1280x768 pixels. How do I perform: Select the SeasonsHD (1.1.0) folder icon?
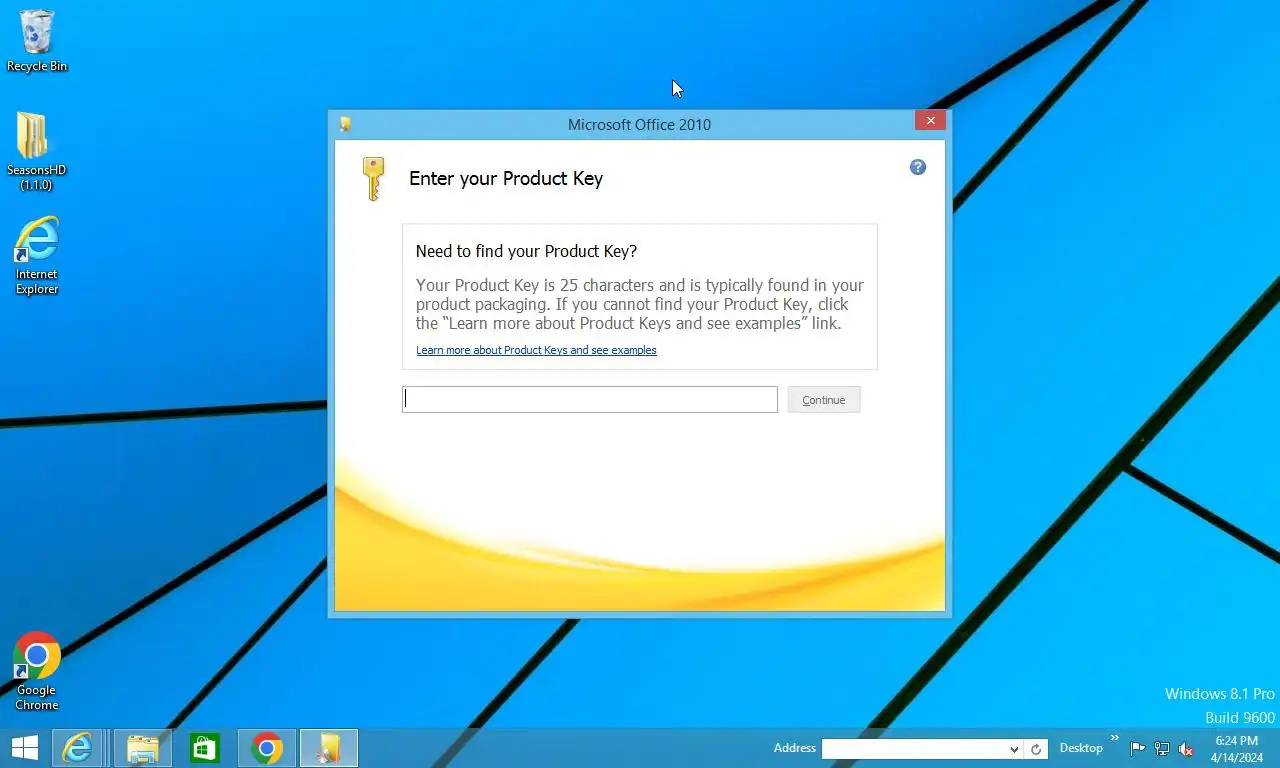(37, 152)
